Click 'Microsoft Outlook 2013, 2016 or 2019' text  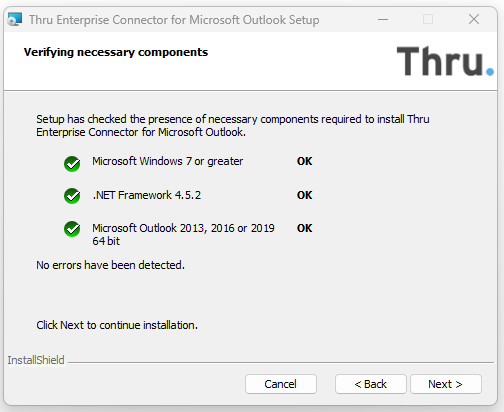pos(183,228)
